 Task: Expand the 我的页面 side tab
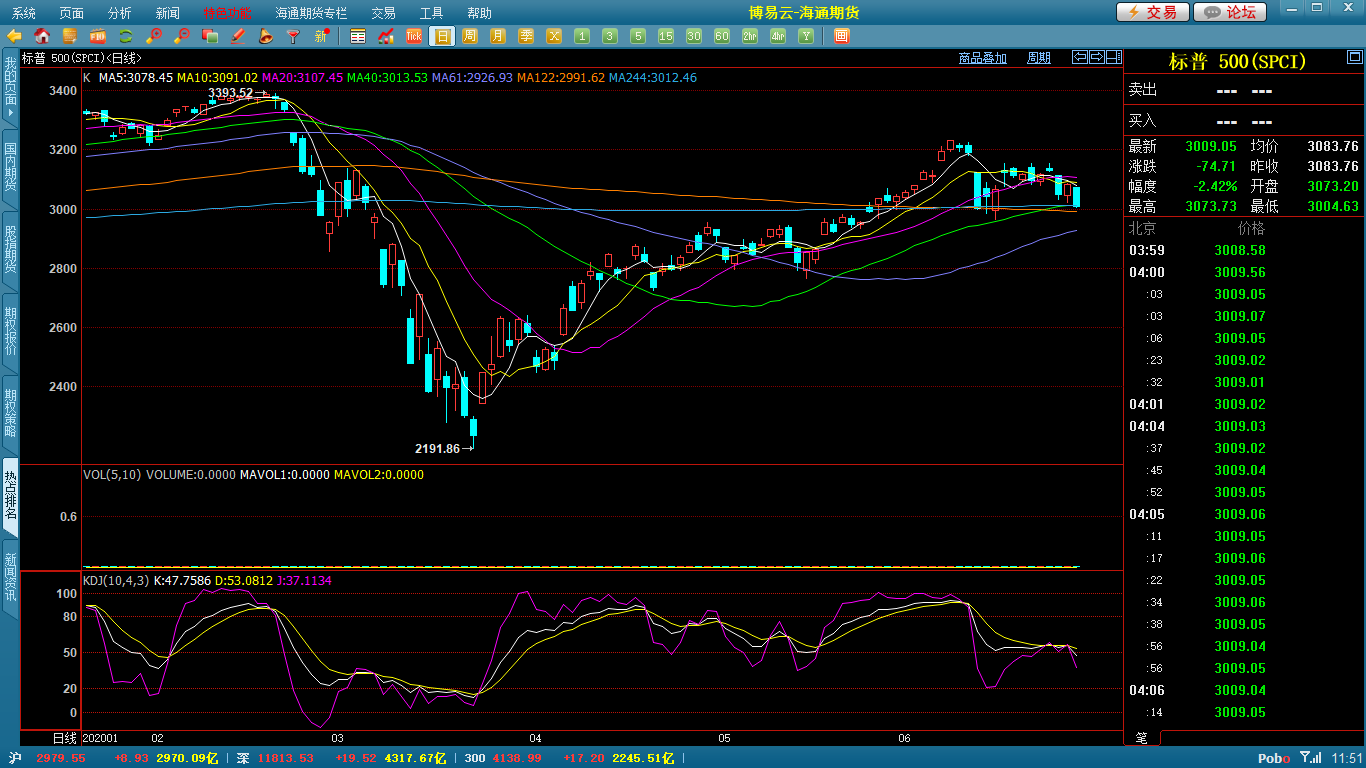pyautogui.click(x=10, y=88)
